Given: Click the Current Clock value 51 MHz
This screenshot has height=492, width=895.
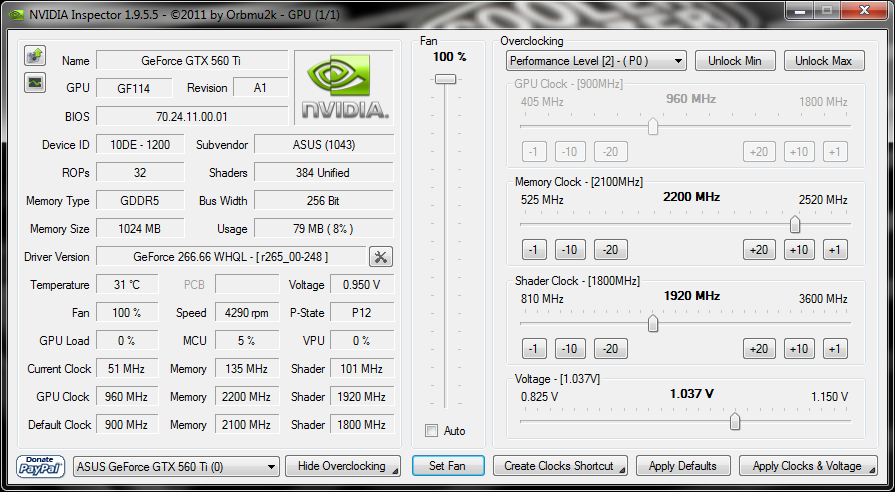Looking at the screenshot, I should click(x=127, y=369).
